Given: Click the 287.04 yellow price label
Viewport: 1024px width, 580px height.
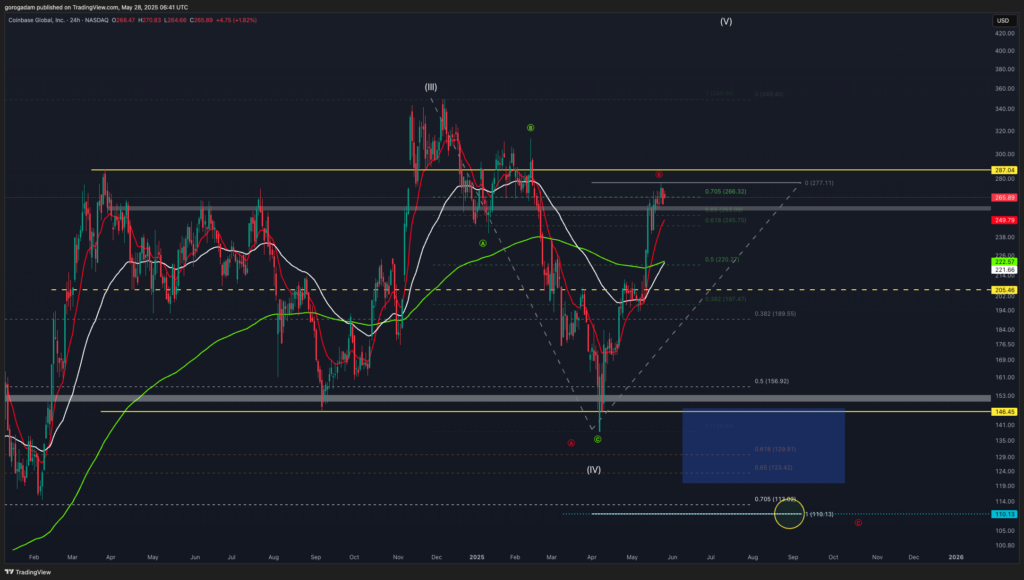Looking at the screenshot, I should [1003, 171].
